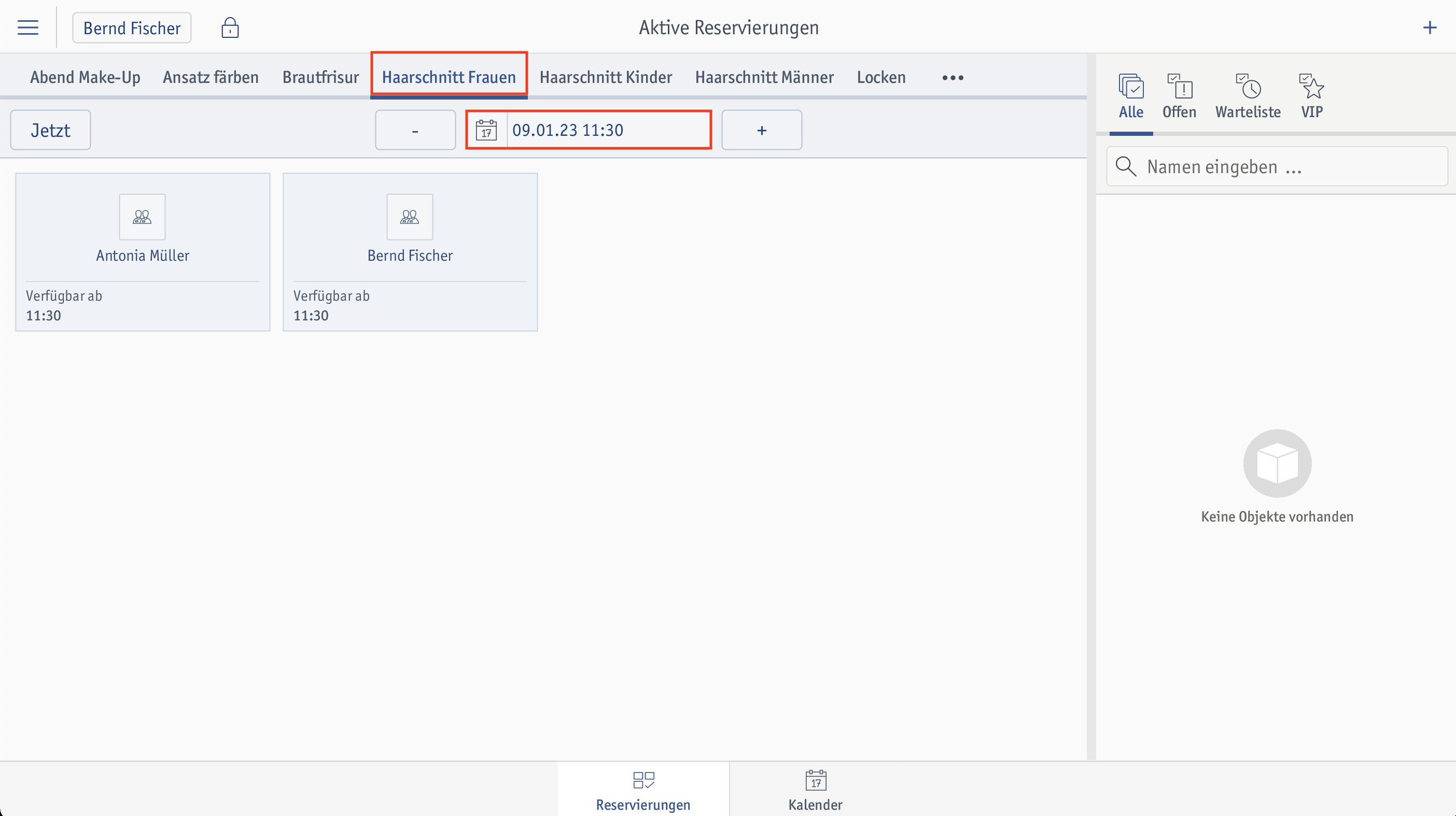The width and height of the screenshot is (1456, 816).
Task: Expand more service tabs with ellipsis
Action: (x=953, y=77)
